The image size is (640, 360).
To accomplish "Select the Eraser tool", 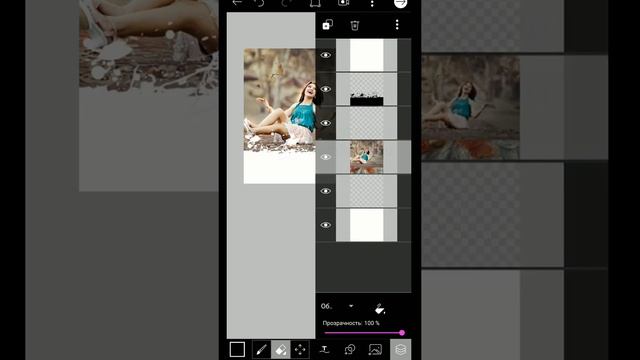I will pyautogui.click(x=280, y=350).
